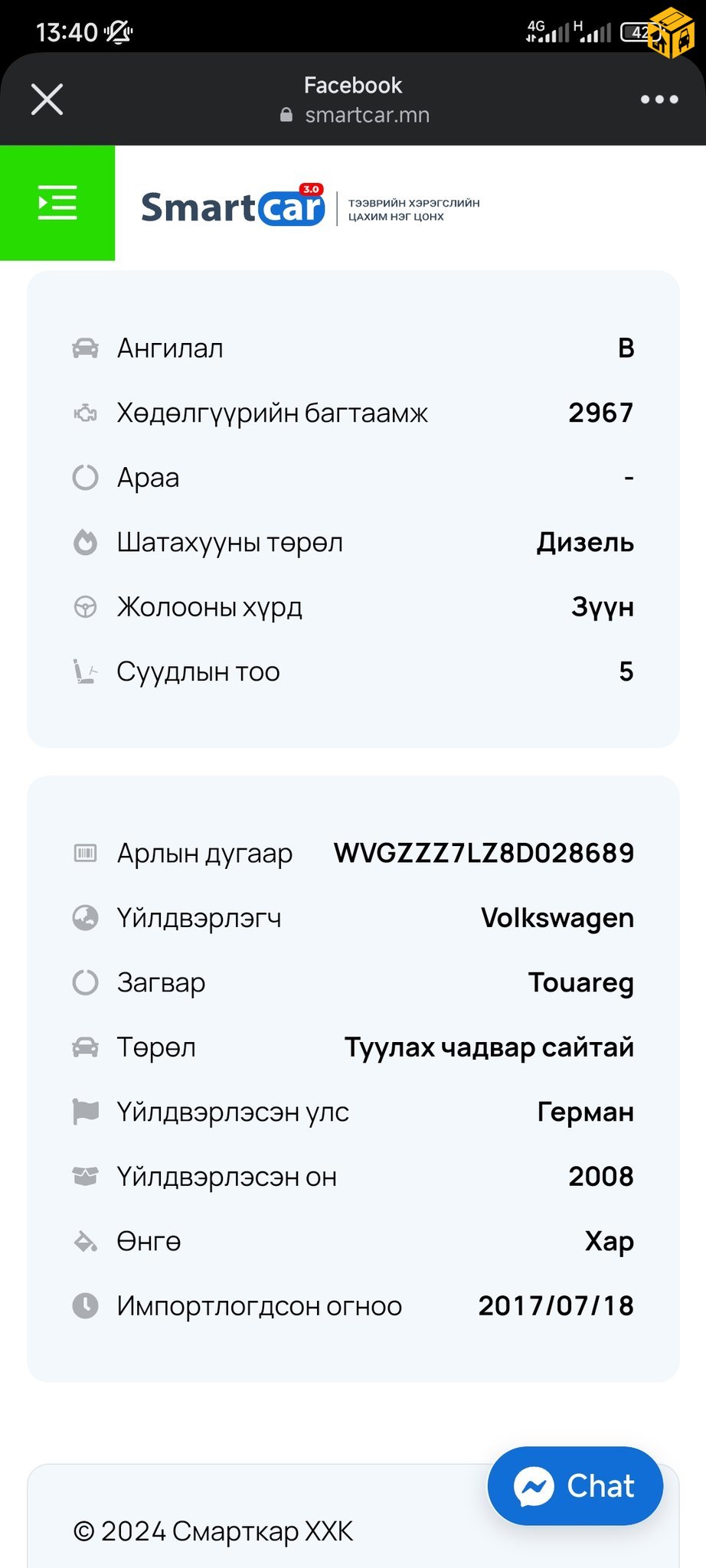Tap the flame icon beside Шатахууны төрөл
This screenshot has height=1568, width=706.
[x=85, y=543]
